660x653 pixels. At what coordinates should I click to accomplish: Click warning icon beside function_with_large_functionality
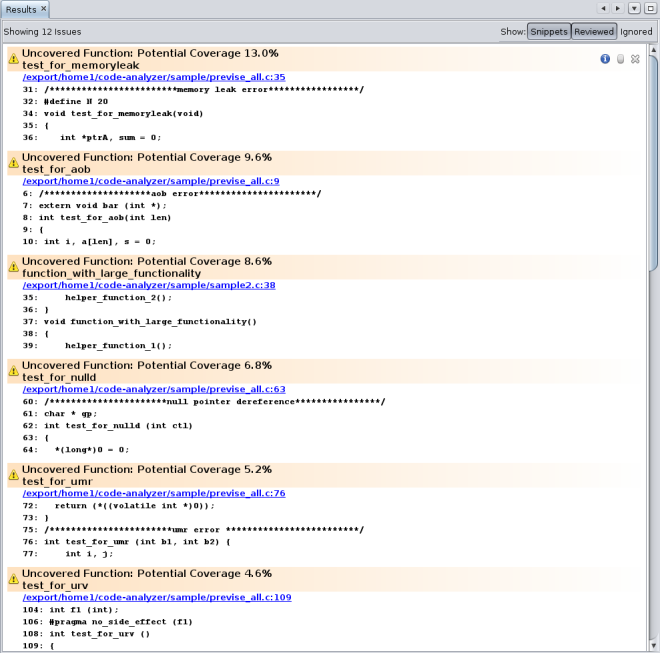[13, 266]
